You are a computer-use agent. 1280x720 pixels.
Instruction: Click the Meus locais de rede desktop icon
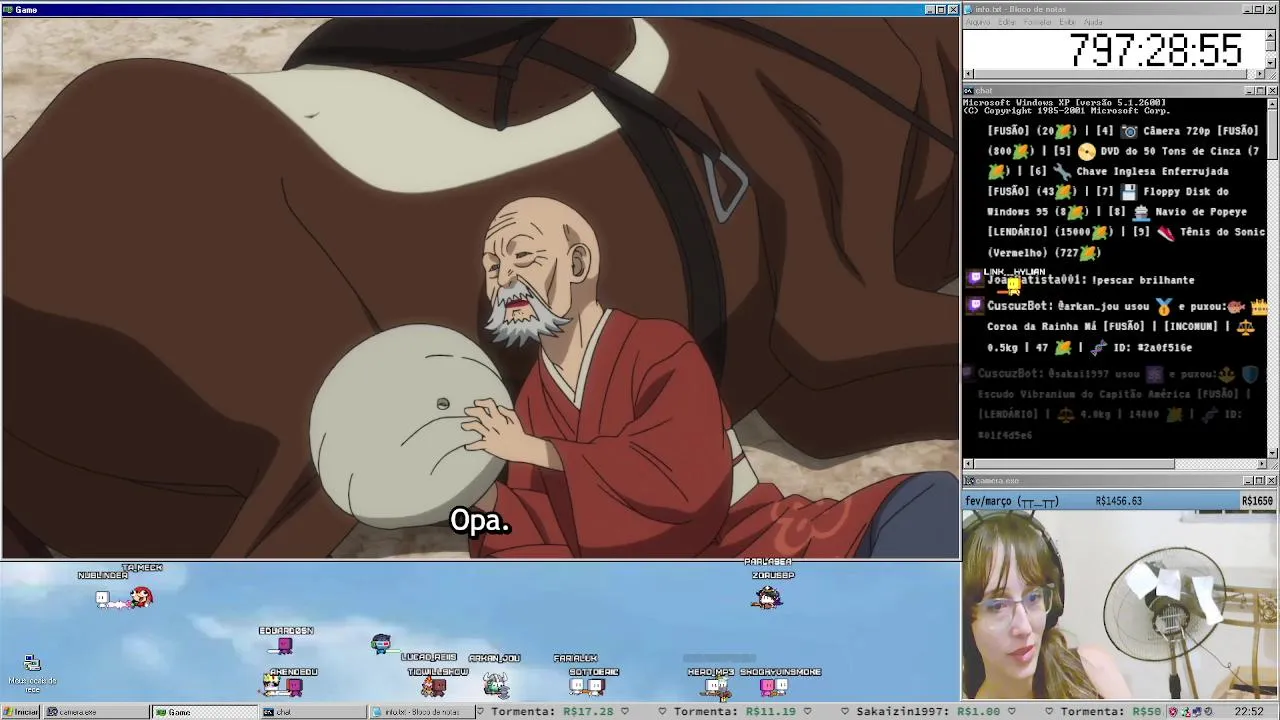point(33,673)
